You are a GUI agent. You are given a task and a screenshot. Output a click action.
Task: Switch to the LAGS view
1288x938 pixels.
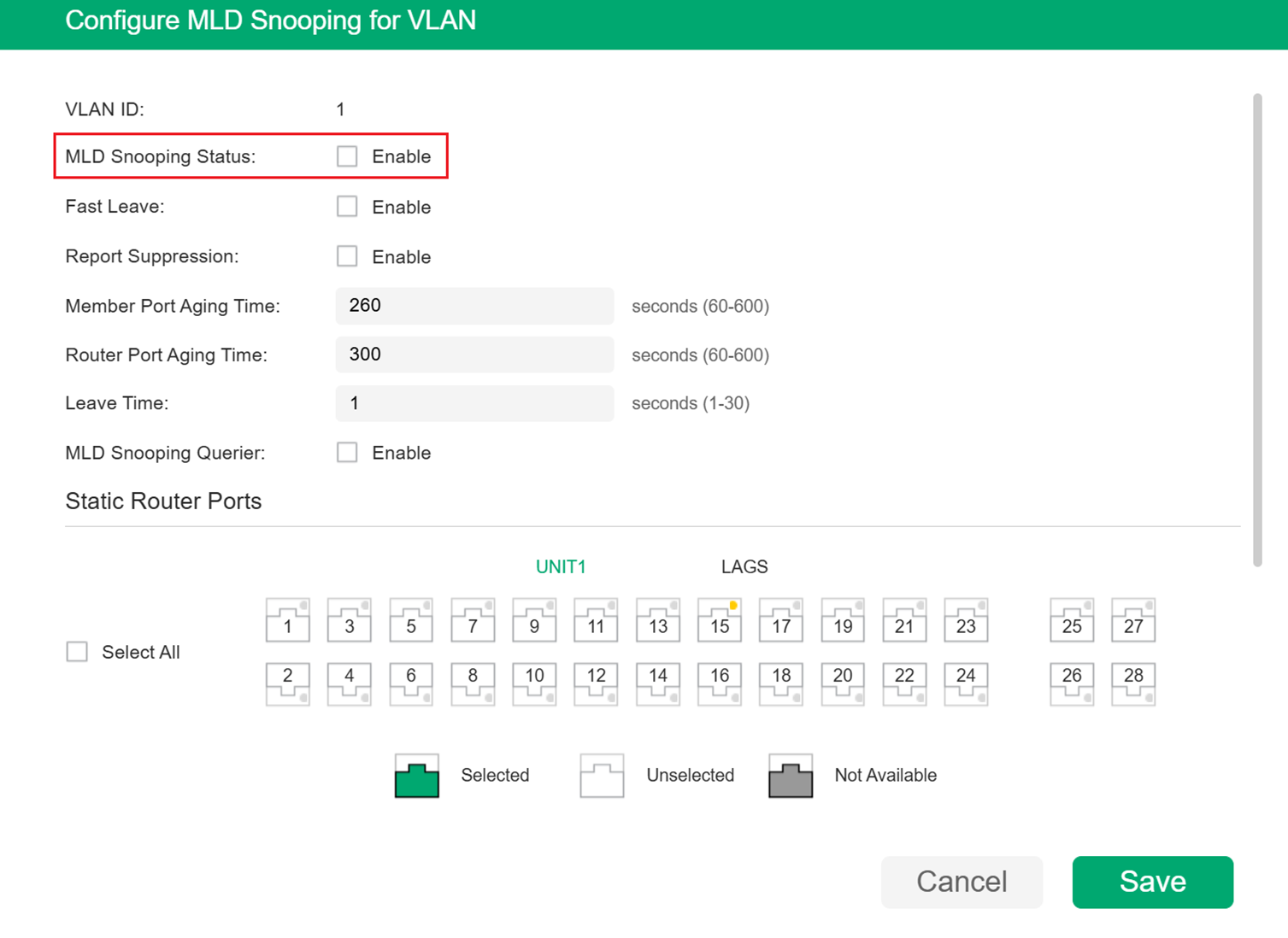tap(744, 566)
